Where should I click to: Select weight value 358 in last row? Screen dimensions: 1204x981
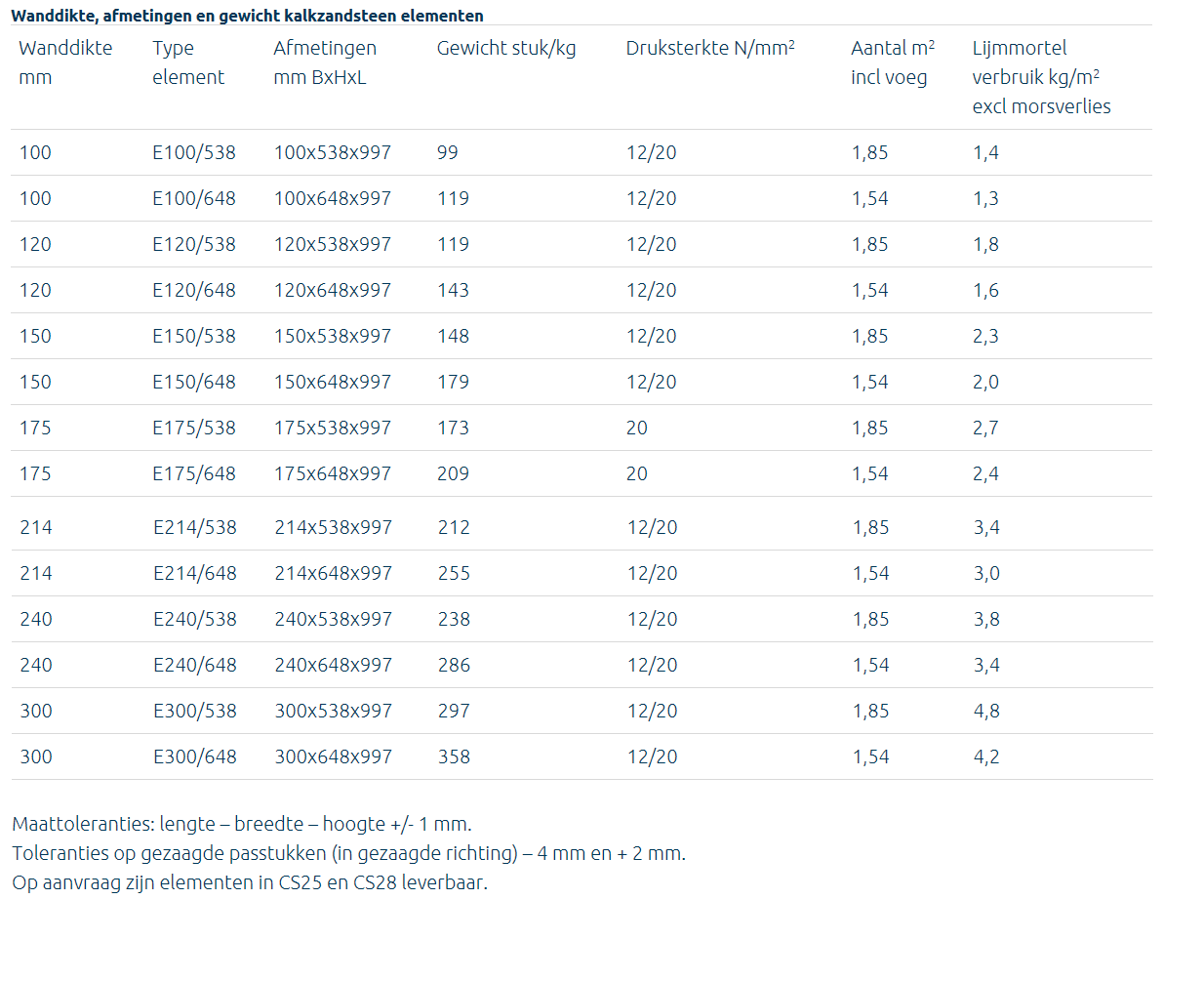[454, 756]
